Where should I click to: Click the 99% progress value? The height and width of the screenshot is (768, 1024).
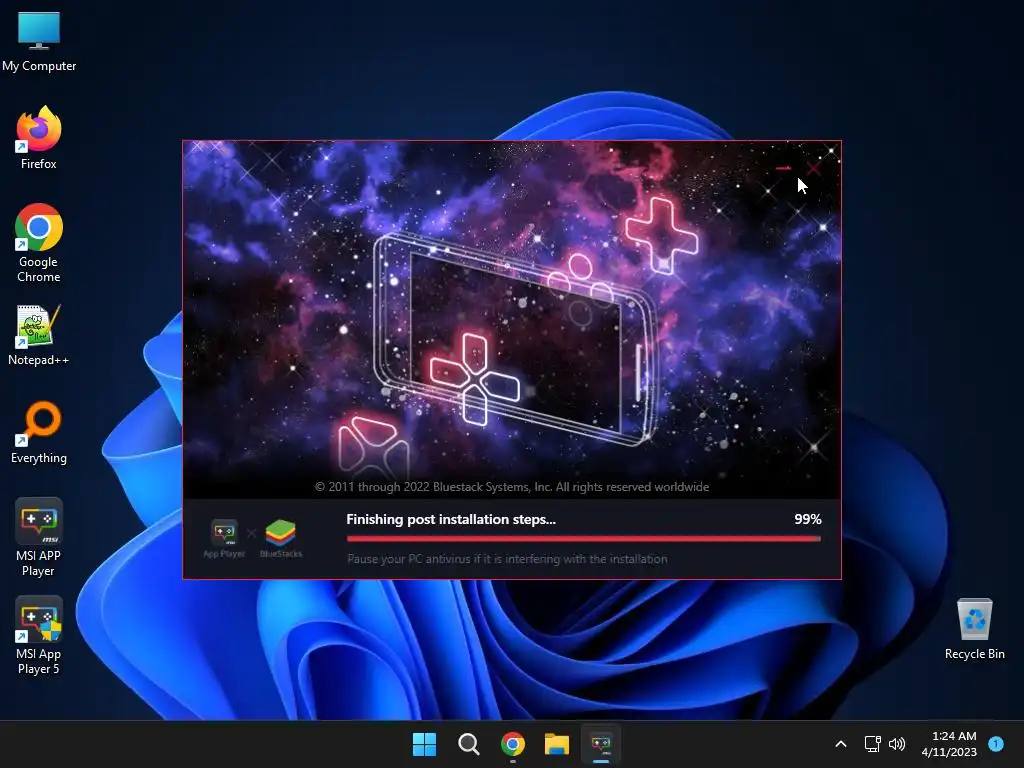coord(808,519)
